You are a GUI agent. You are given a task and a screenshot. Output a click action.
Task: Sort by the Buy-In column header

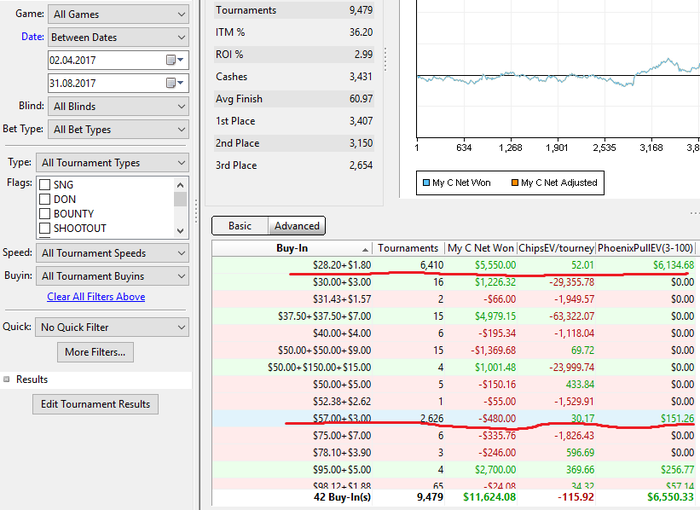(292, 248)
